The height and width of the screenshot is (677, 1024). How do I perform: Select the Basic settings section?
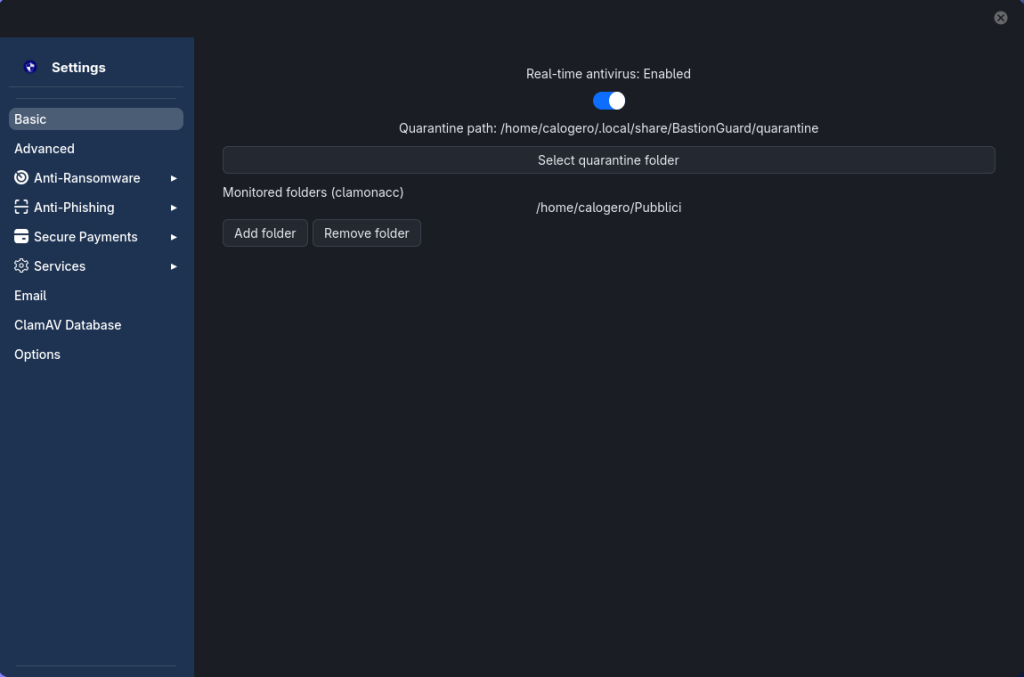coord(96,119)
